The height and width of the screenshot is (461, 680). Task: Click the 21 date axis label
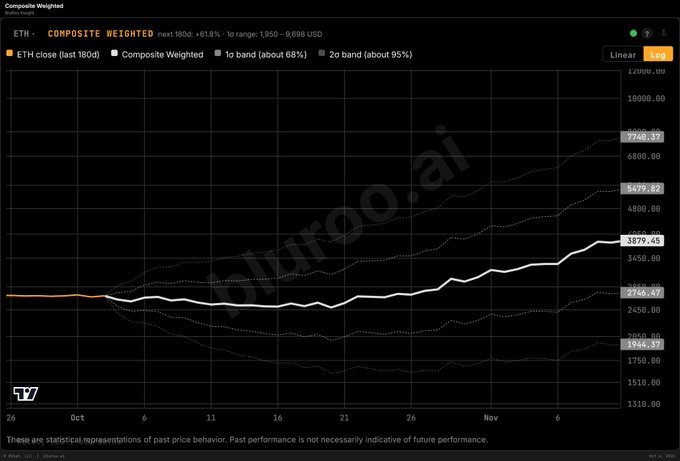344,418
